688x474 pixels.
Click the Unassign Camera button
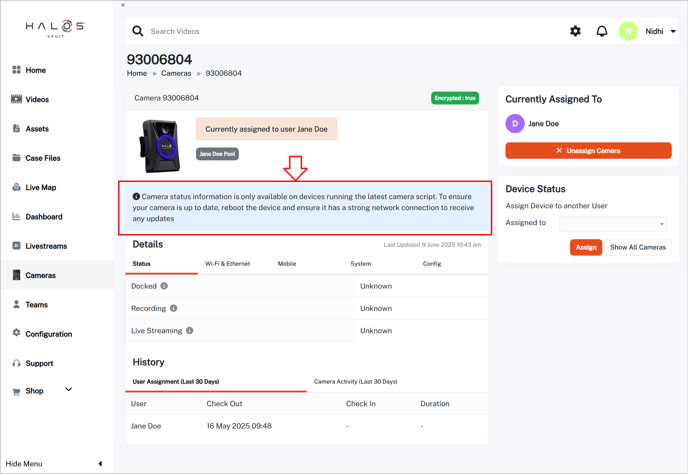click(x=588, y=151)
